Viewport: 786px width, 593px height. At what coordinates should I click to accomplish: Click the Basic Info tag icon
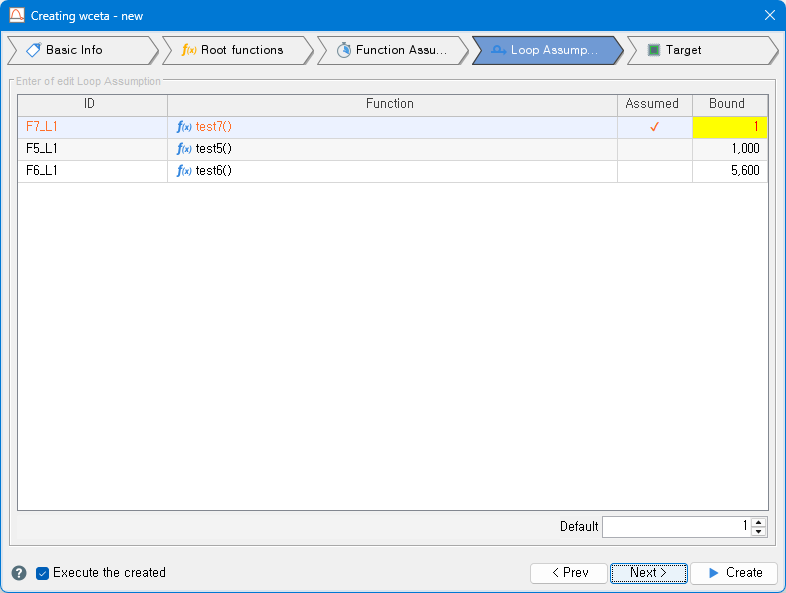33,50
